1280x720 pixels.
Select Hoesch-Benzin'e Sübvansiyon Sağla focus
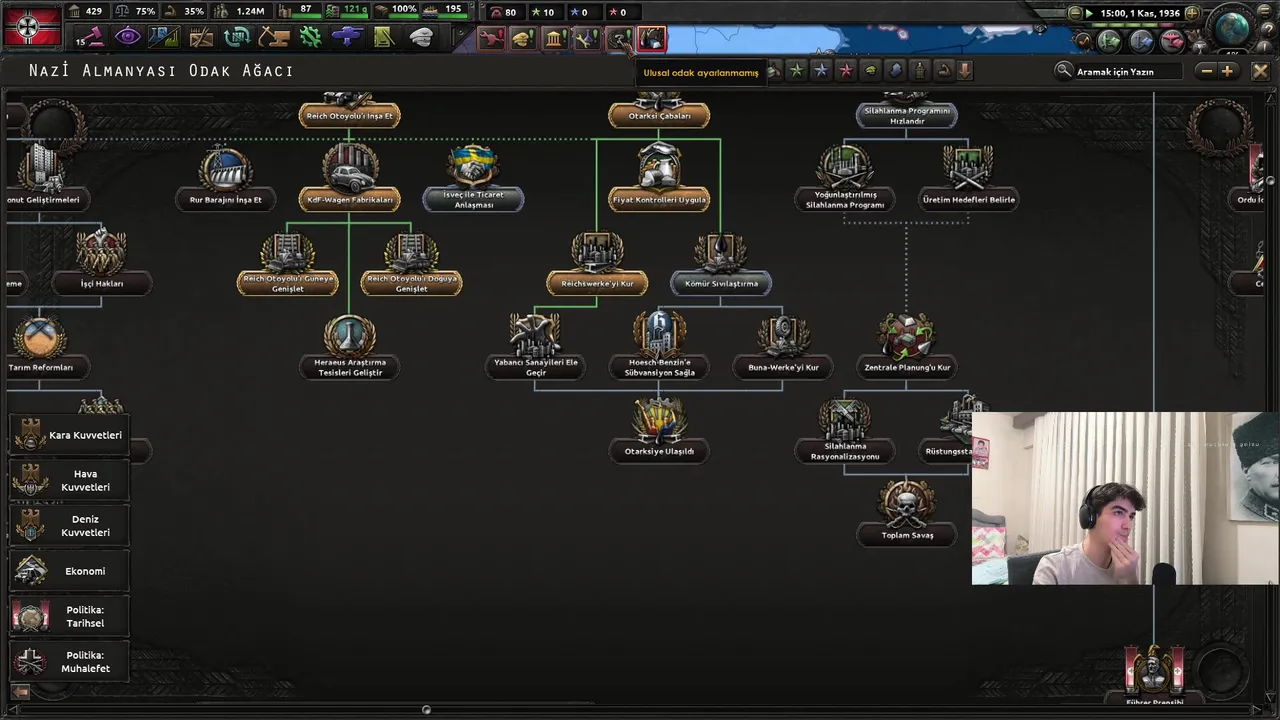click(x=659, y=347)
